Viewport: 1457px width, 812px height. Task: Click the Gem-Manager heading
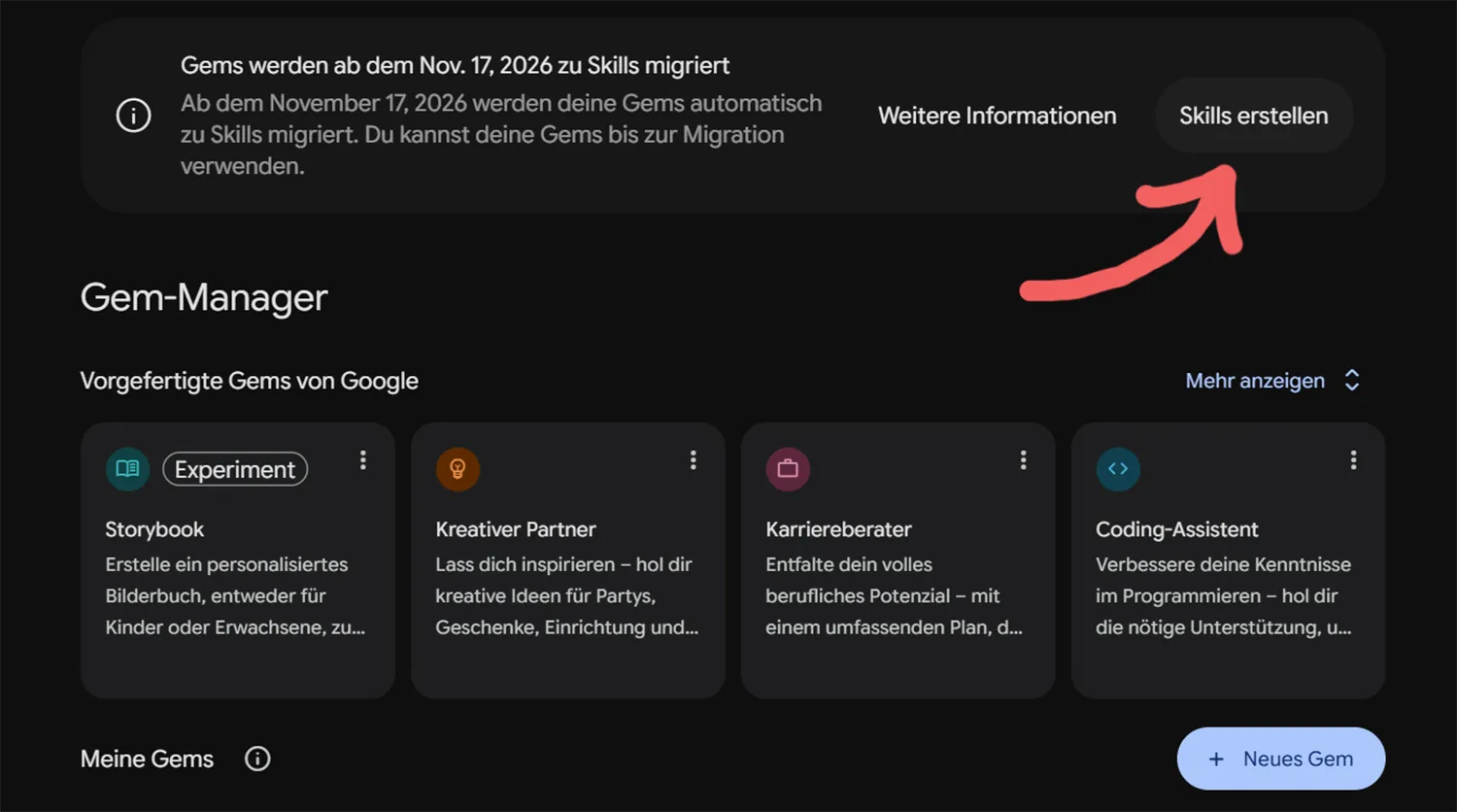[204, 297]
